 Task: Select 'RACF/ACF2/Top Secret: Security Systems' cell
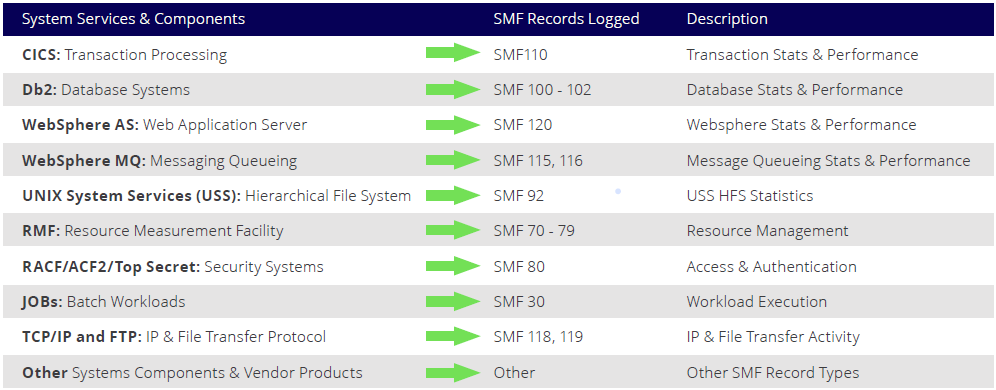pos(173,266)
